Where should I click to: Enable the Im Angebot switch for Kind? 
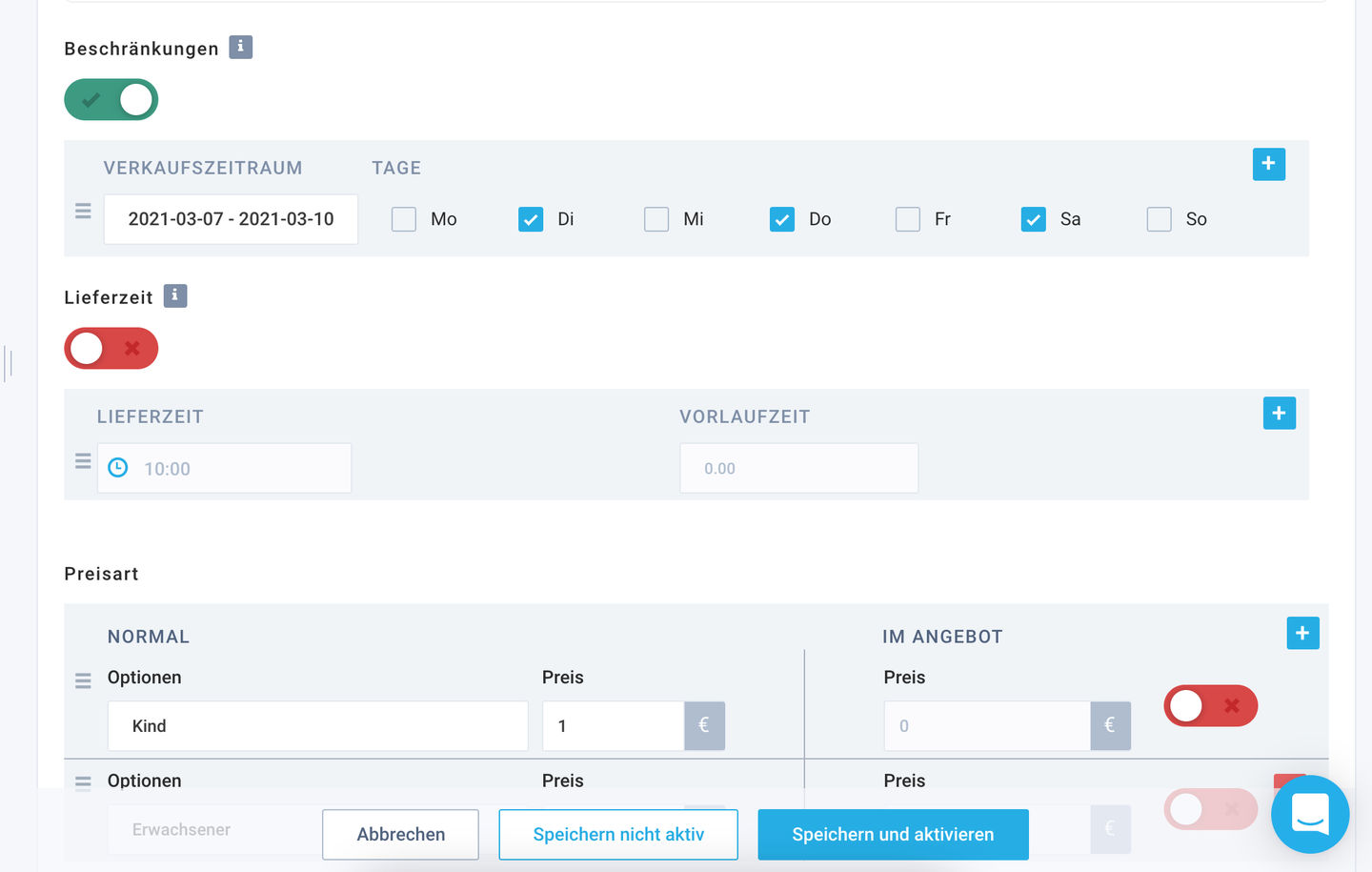(x=1210, y=705)
